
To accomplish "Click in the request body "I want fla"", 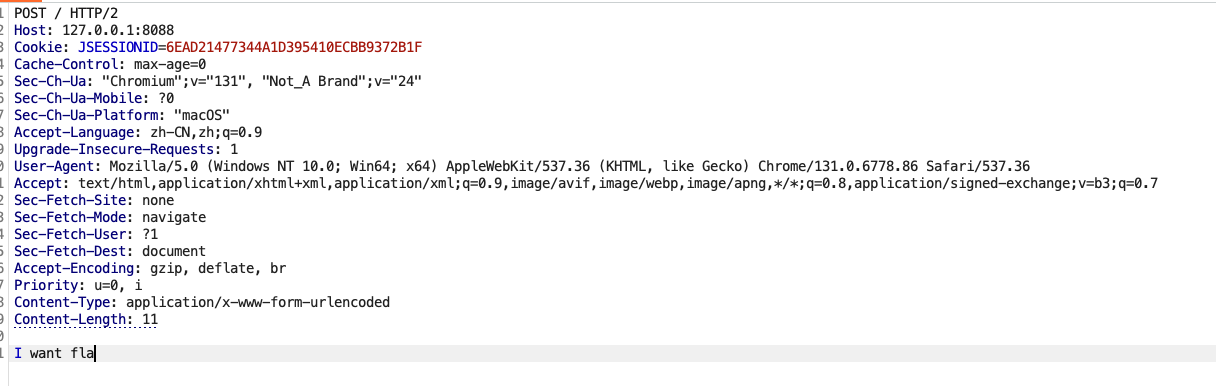I will [54, 353].
